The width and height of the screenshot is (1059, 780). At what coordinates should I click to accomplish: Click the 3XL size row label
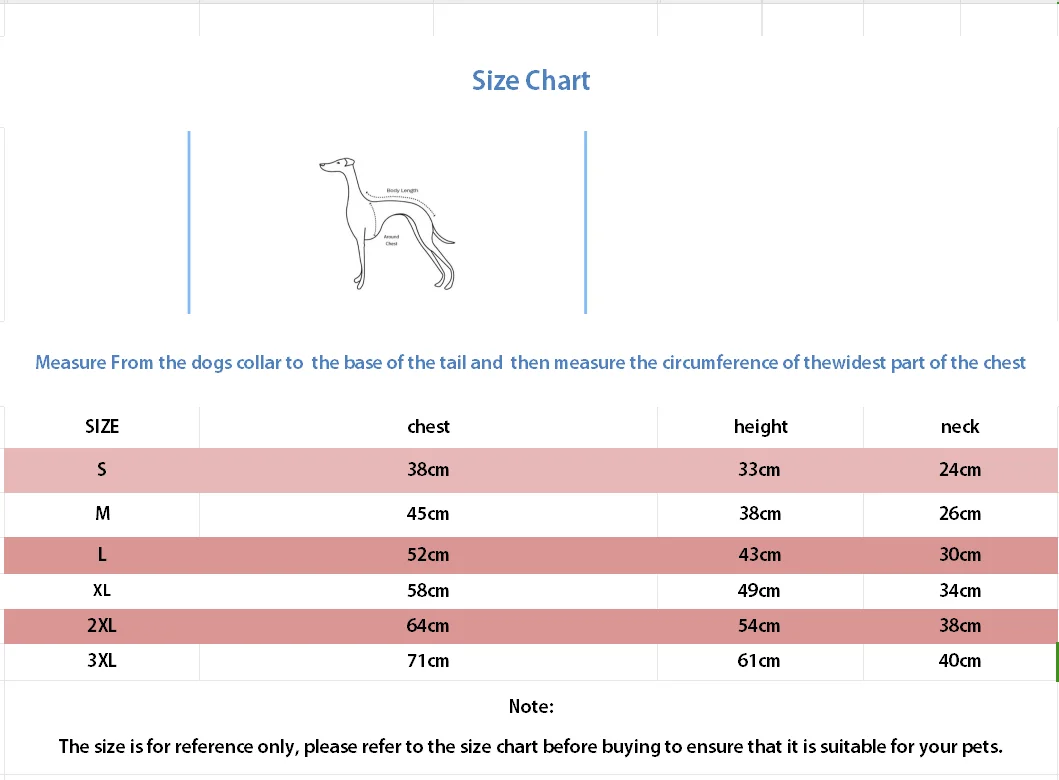pos(102,661)
